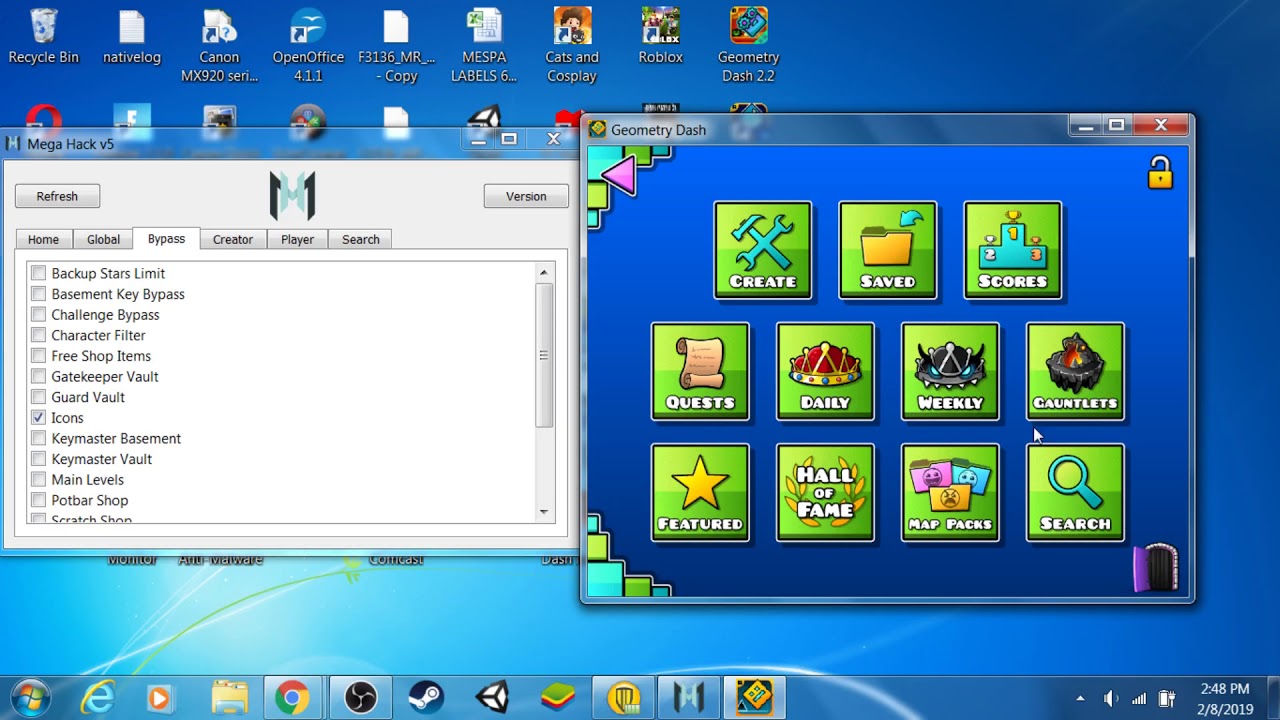Open the Mega Hack taskbar button
Screen dimensions: 1280x720
pos(689,697)
